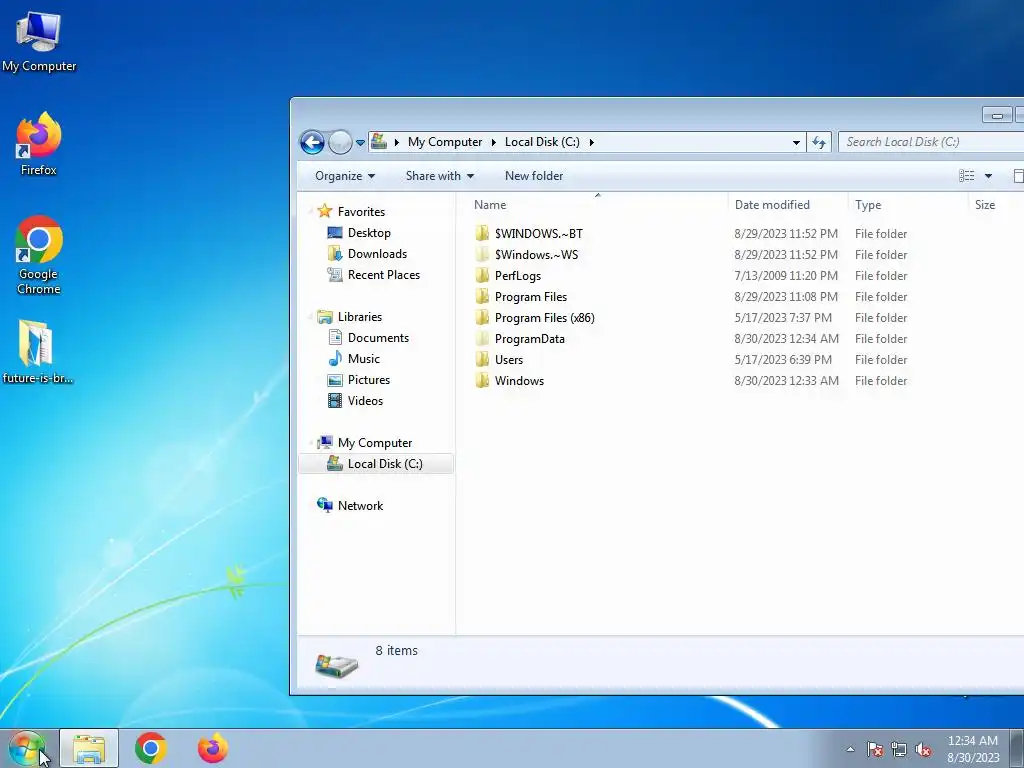Open Windows Explorer from the taskbar

click(89, 748)
